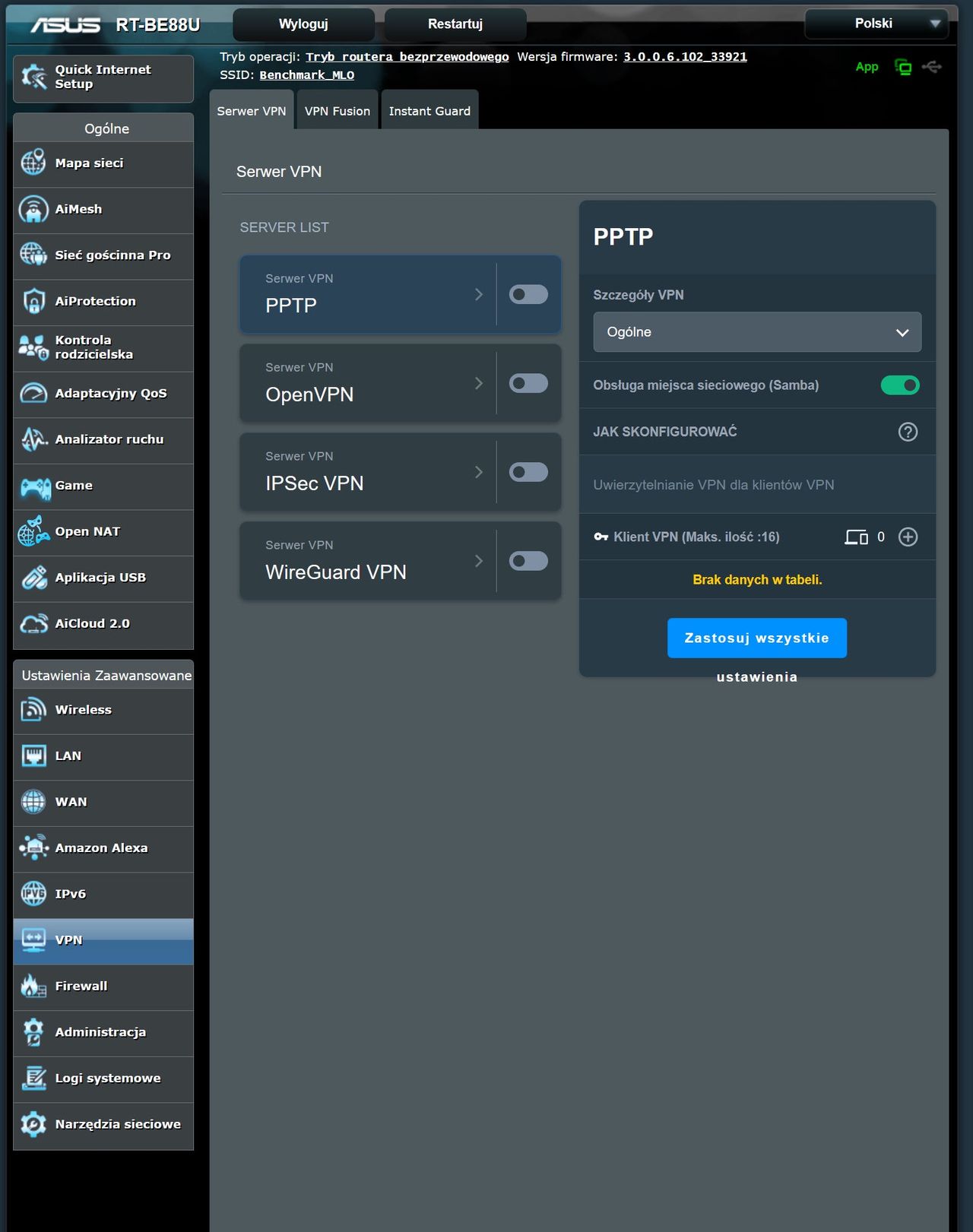Image resolution: width=973 pixels, height=1232 pixels.
Task: Click the WAN globe icon
Action: pos(33,802)
